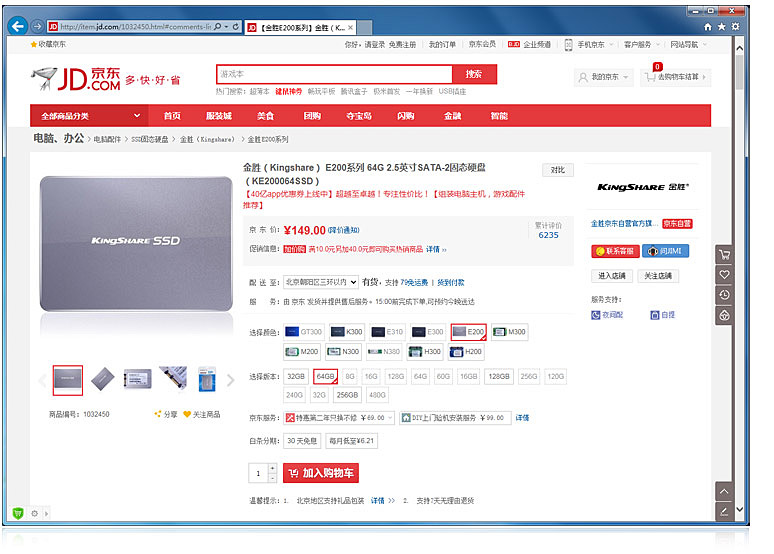This screenshot has width=774, height=554.
Task: Click the 关注店铺 follow store button
Action: pos(658,276)
